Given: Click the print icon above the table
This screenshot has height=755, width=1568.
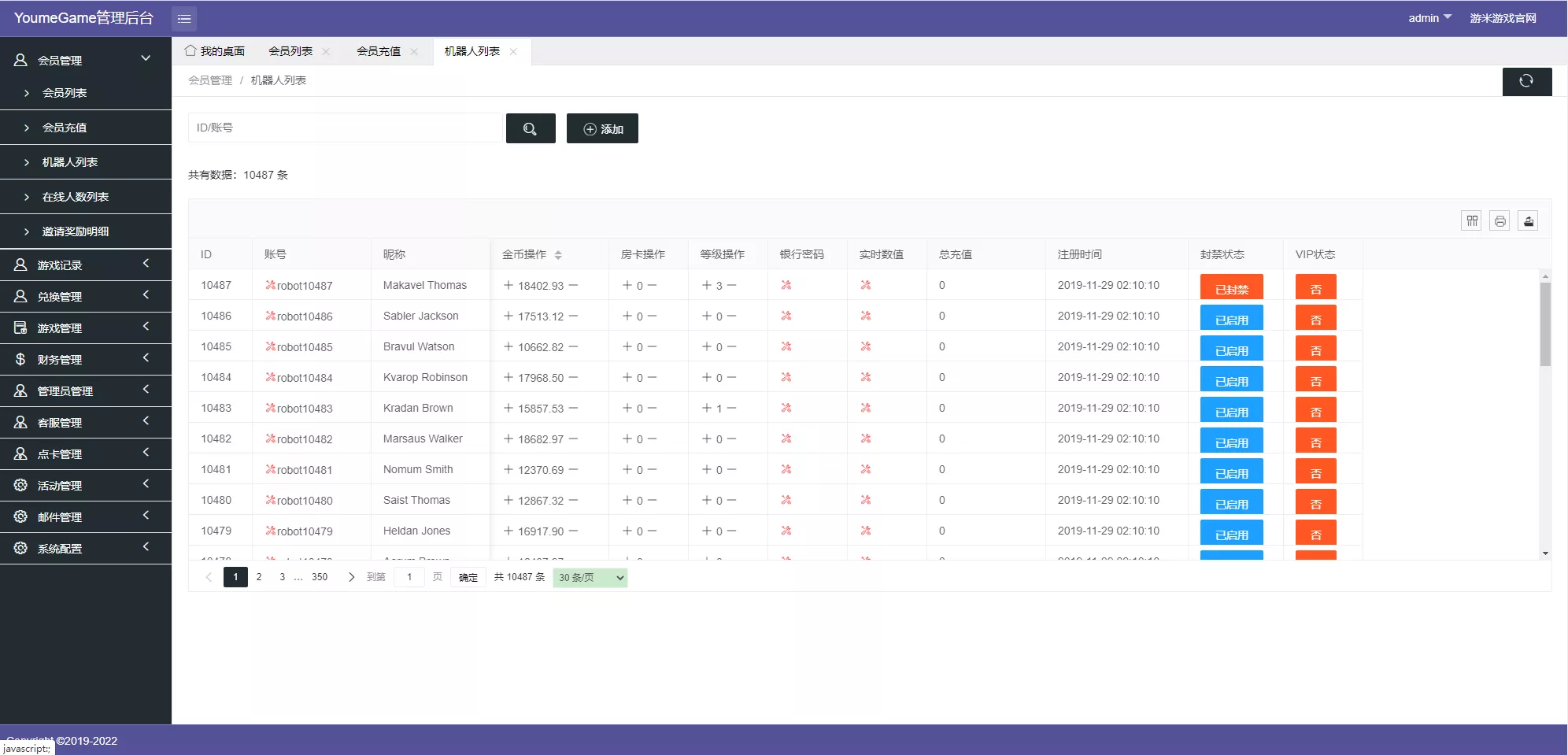Looking at the screenshot, I should point(1500,221).
